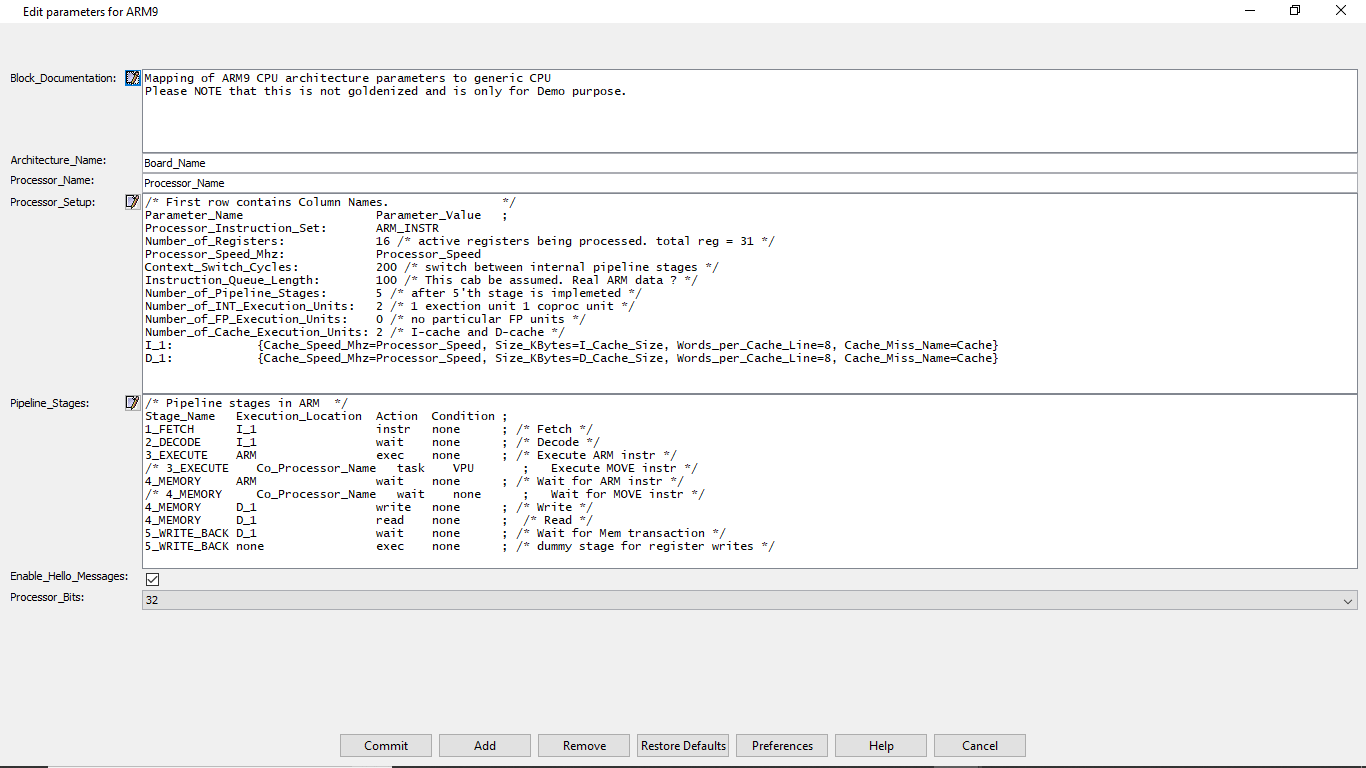Viewport: 1366px width, 768px height.
Task: Open the Preferences dialog
Action: (x=782, y=745)
